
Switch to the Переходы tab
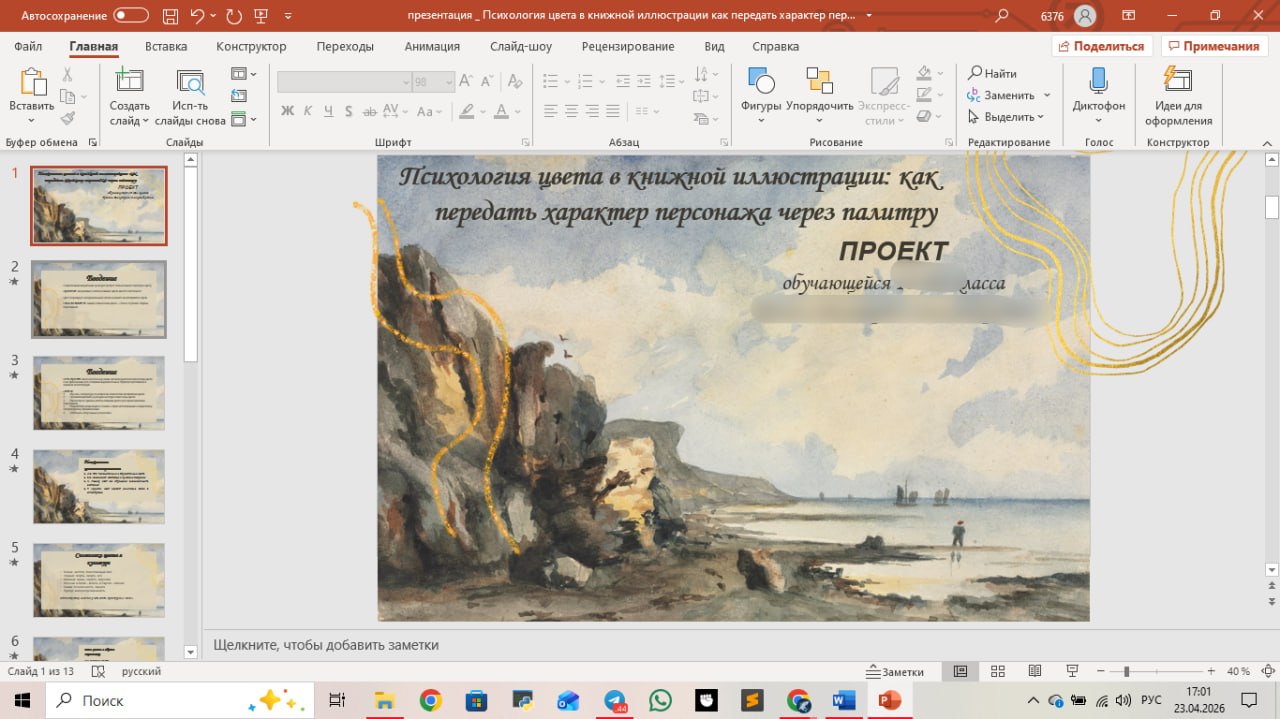point(345,46)
